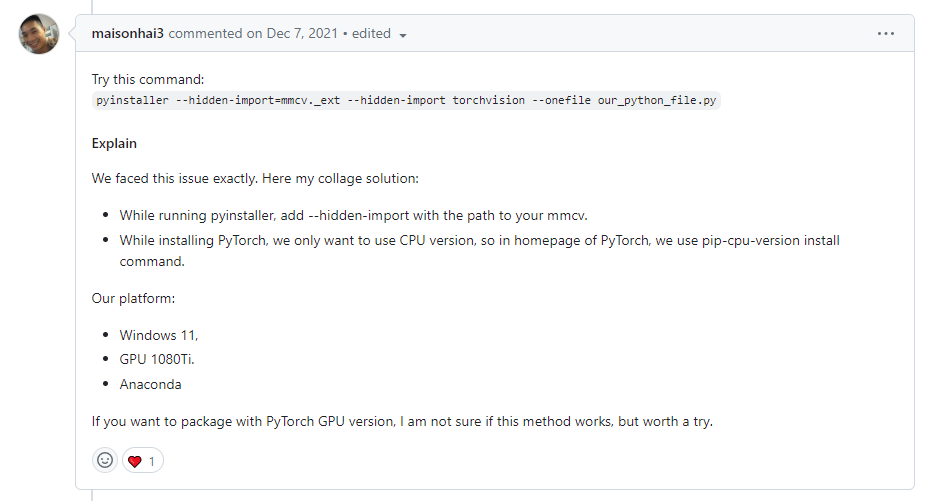Click the closing PyTorch GPU version sentence
This screenshot has width=932, height=501.
(x=402, y=421)
